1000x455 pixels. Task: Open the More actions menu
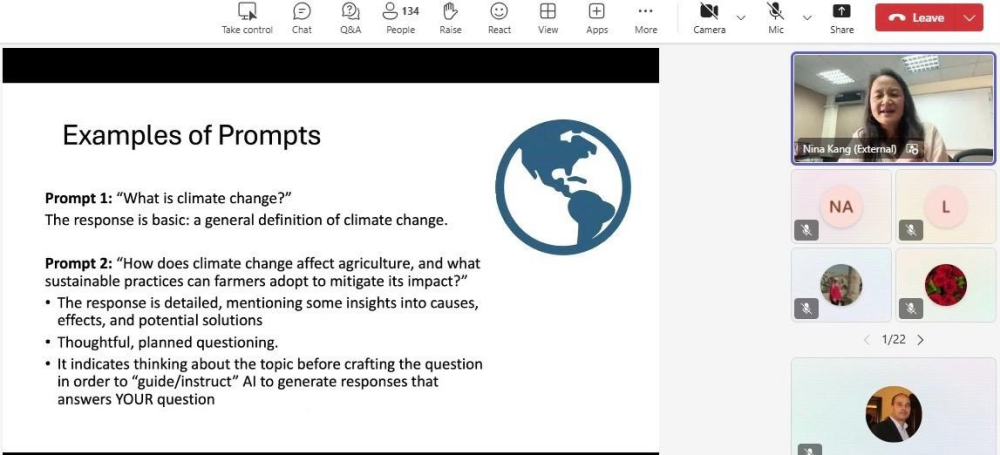646,12
